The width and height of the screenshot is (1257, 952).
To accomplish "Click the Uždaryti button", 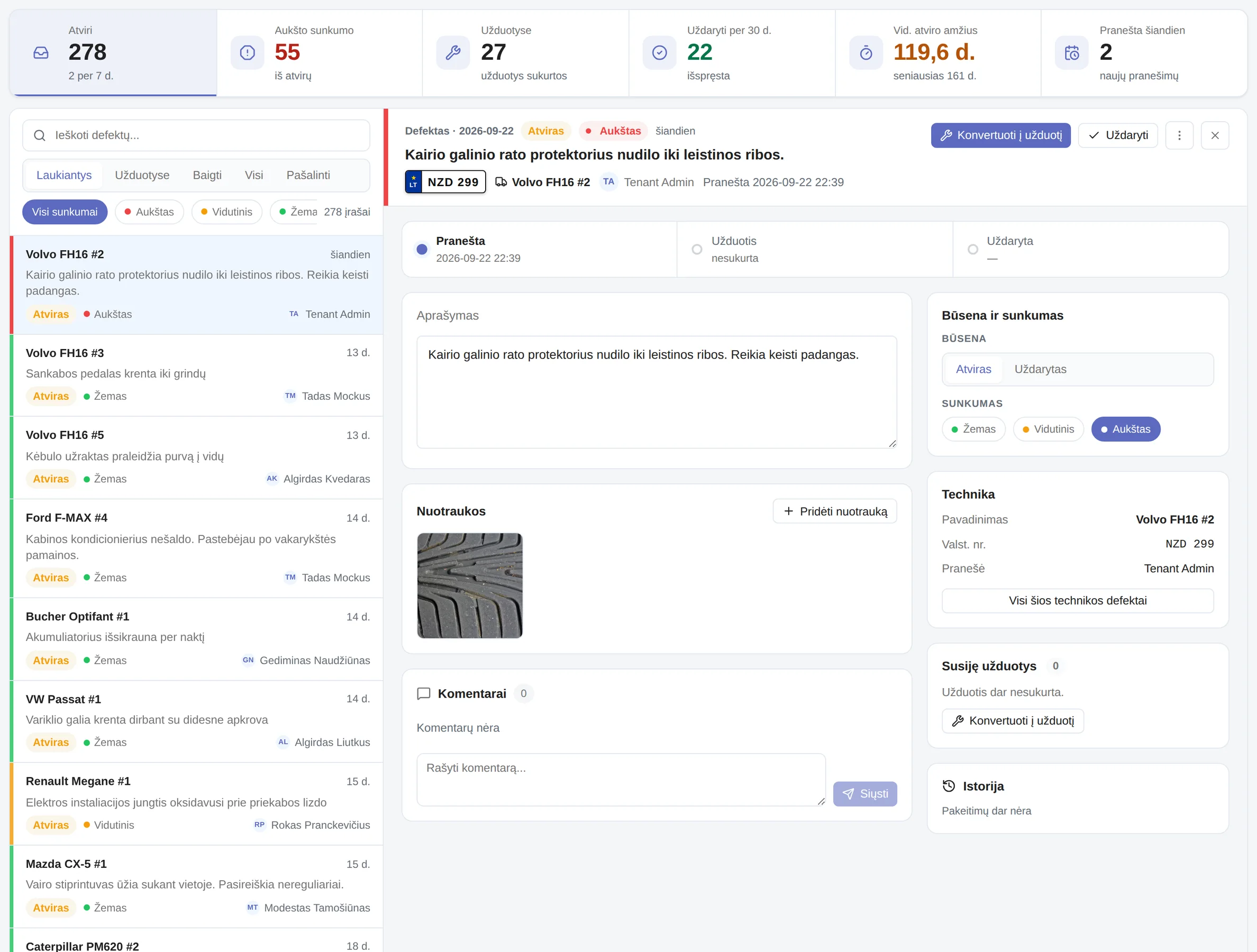I will tap(1118, 135).
